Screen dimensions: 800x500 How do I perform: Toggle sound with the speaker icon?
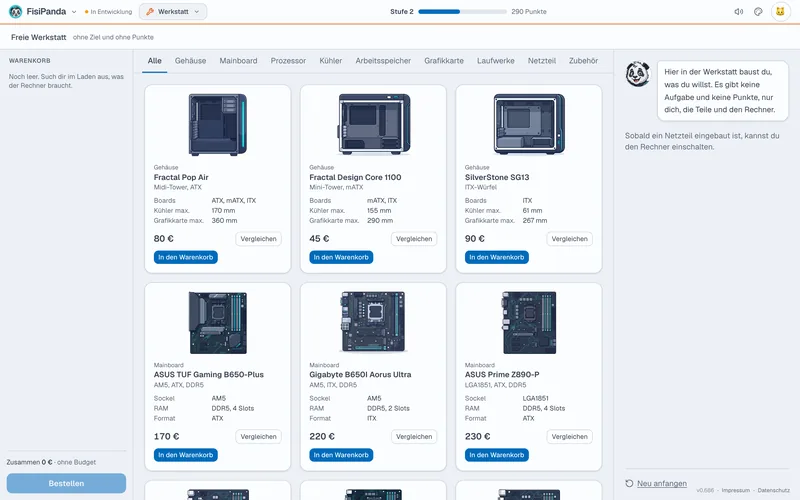pos(738,11)
